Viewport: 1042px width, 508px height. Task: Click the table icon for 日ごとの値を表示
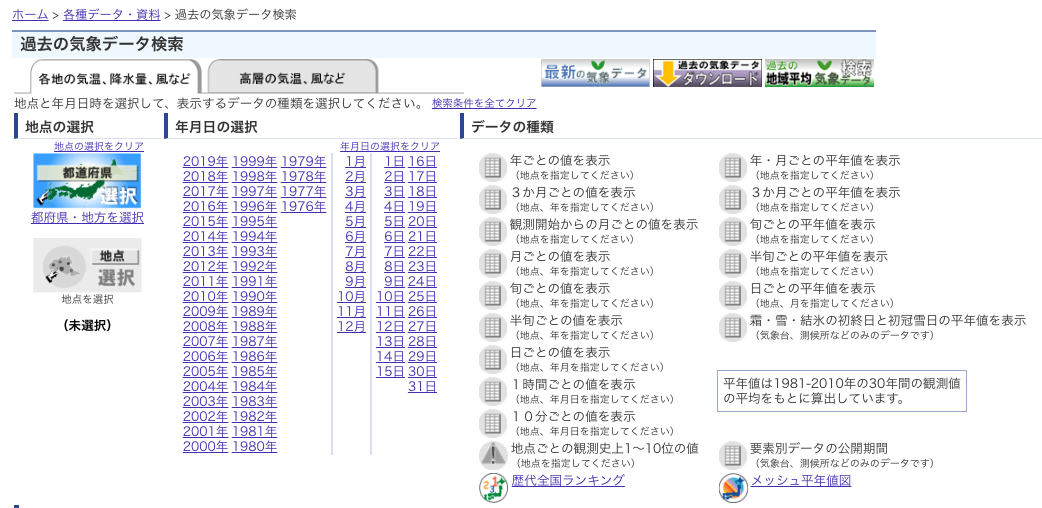pos(492,359)
